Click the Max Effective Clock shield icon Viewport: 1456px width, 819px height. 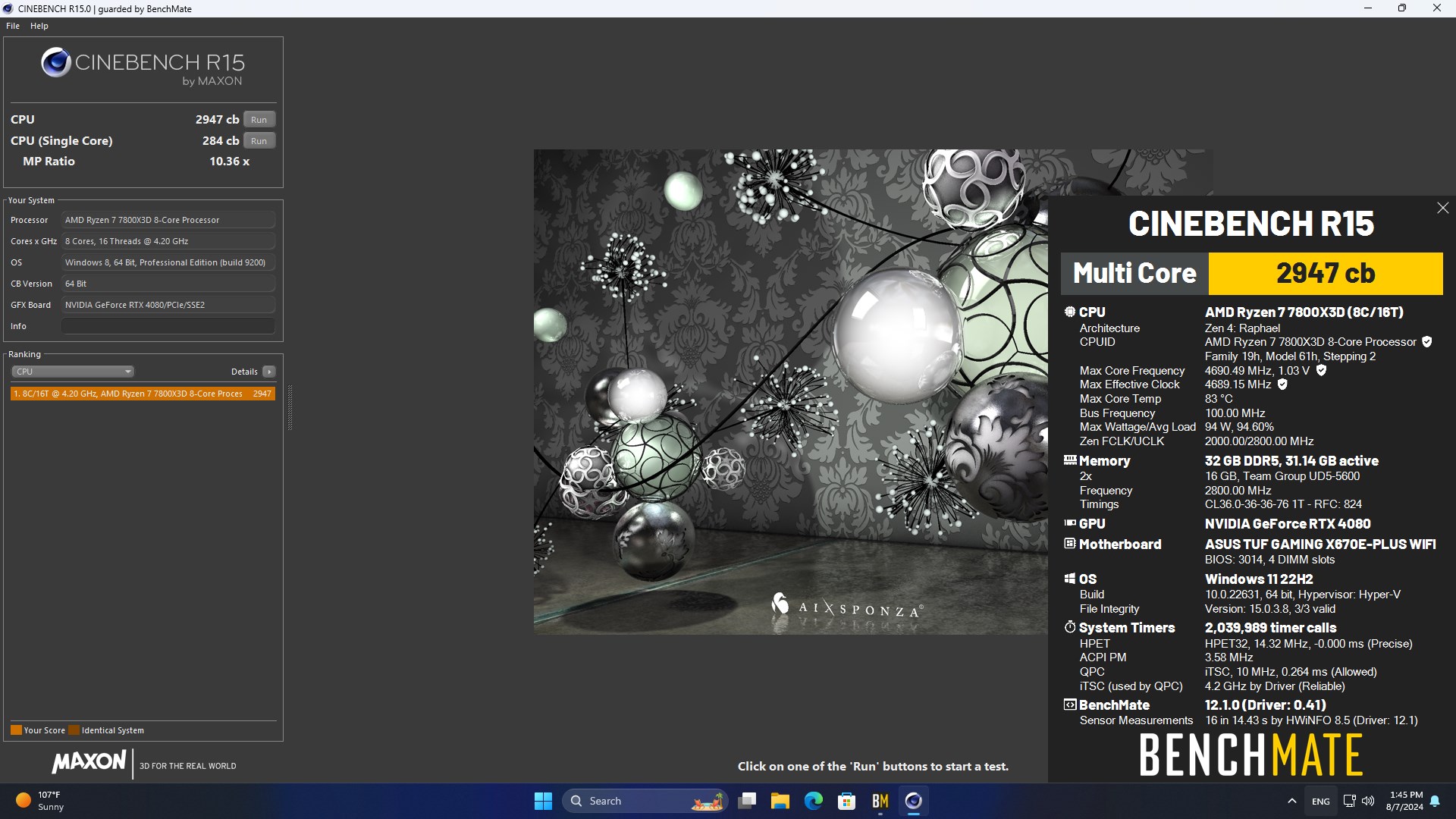click(x=1282, y=384)
